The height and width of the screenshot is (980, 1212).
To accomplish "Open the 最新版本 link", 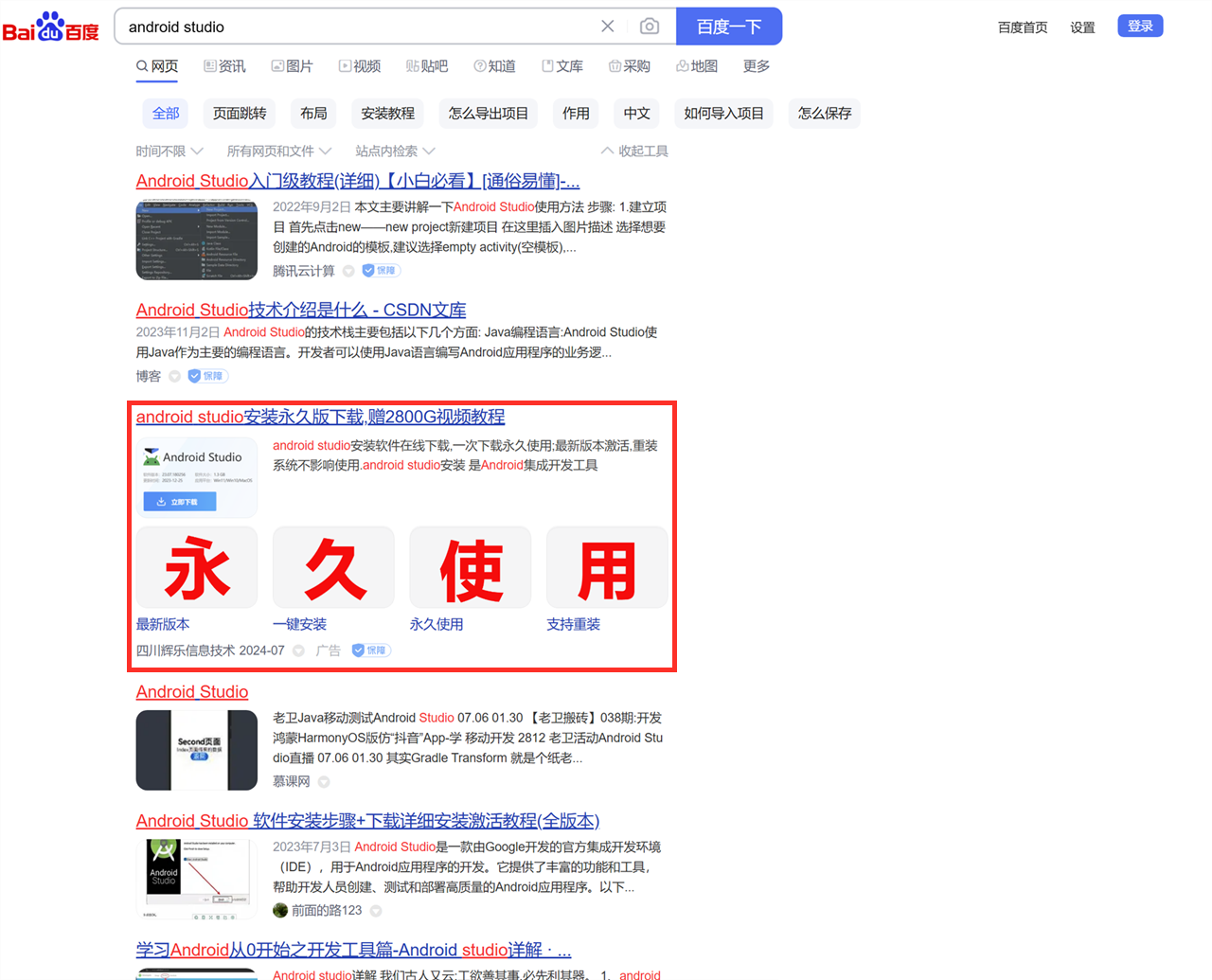I will pos(163,625).
